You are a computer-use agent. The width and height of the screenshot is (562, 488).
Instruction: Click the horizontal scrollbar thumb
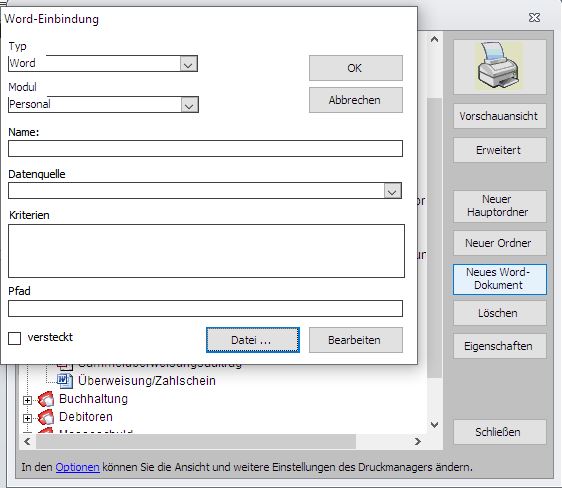[196, 441]
